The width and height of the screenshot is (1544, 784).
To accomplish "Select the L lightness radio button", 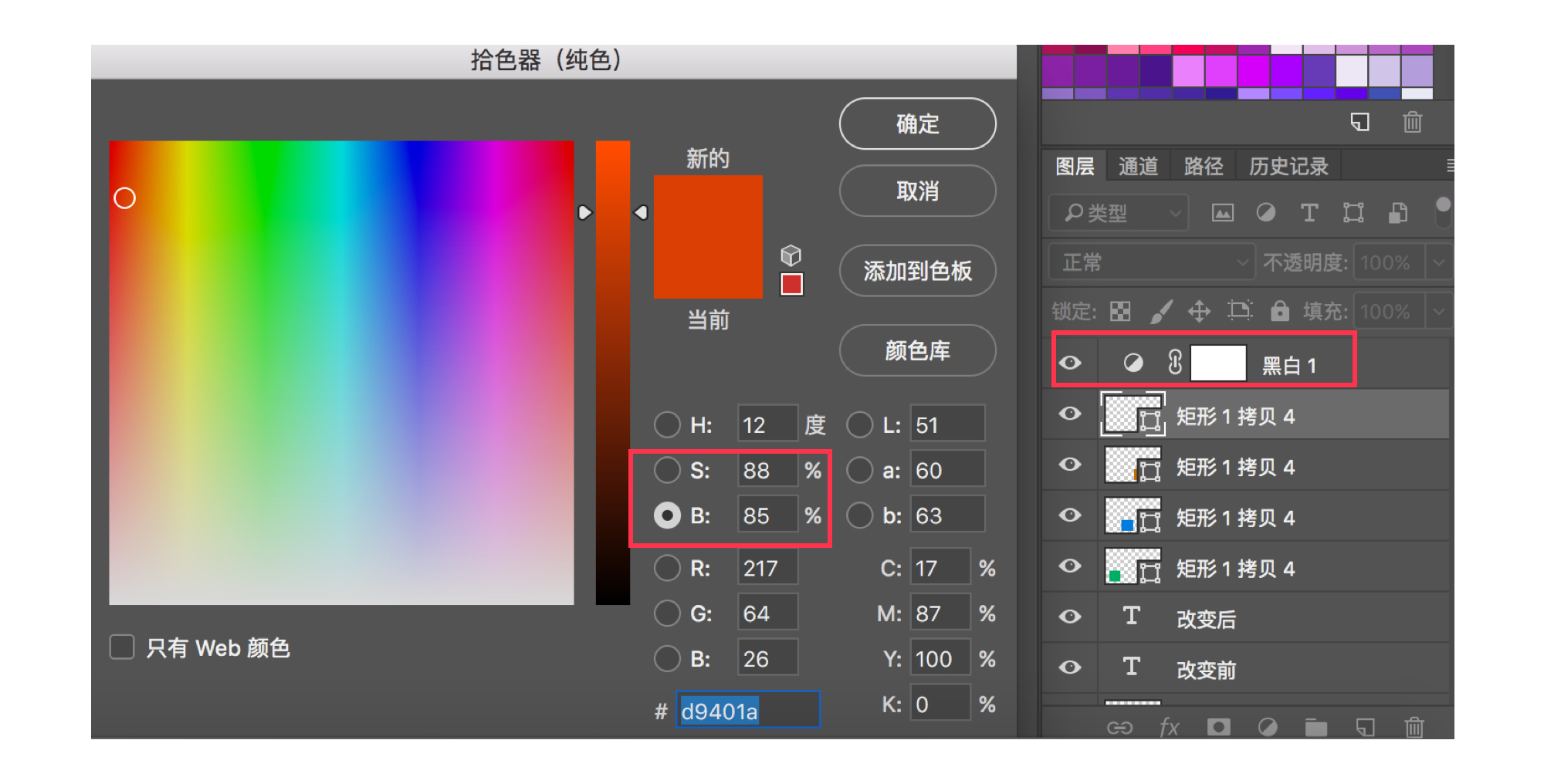I will (860, 424).
